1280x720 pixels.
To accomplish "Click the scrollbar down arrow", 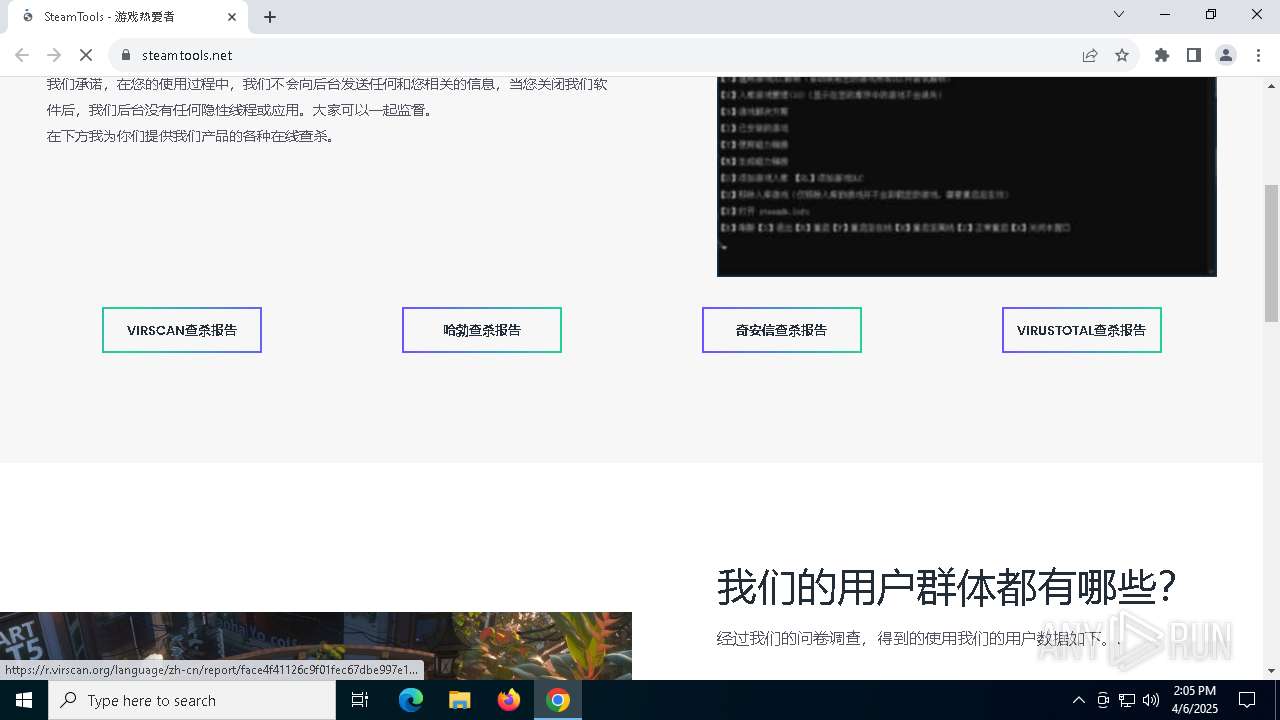I will tap(1272, 671).
